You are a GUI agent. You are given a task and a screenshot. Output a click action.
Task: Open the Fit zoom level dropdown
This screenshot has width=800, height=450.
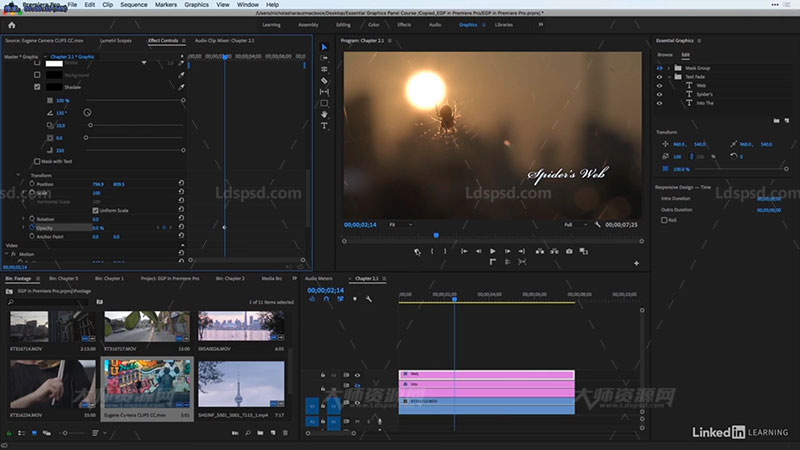(x=401, y=224)
